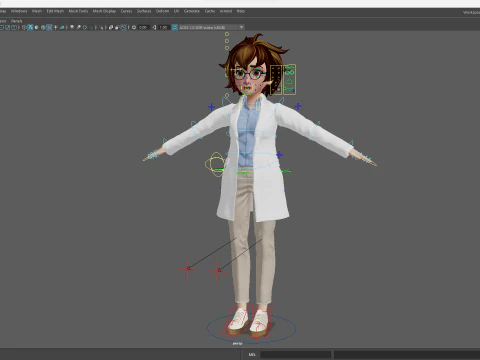Click the motion blur icon

(78, 27)
